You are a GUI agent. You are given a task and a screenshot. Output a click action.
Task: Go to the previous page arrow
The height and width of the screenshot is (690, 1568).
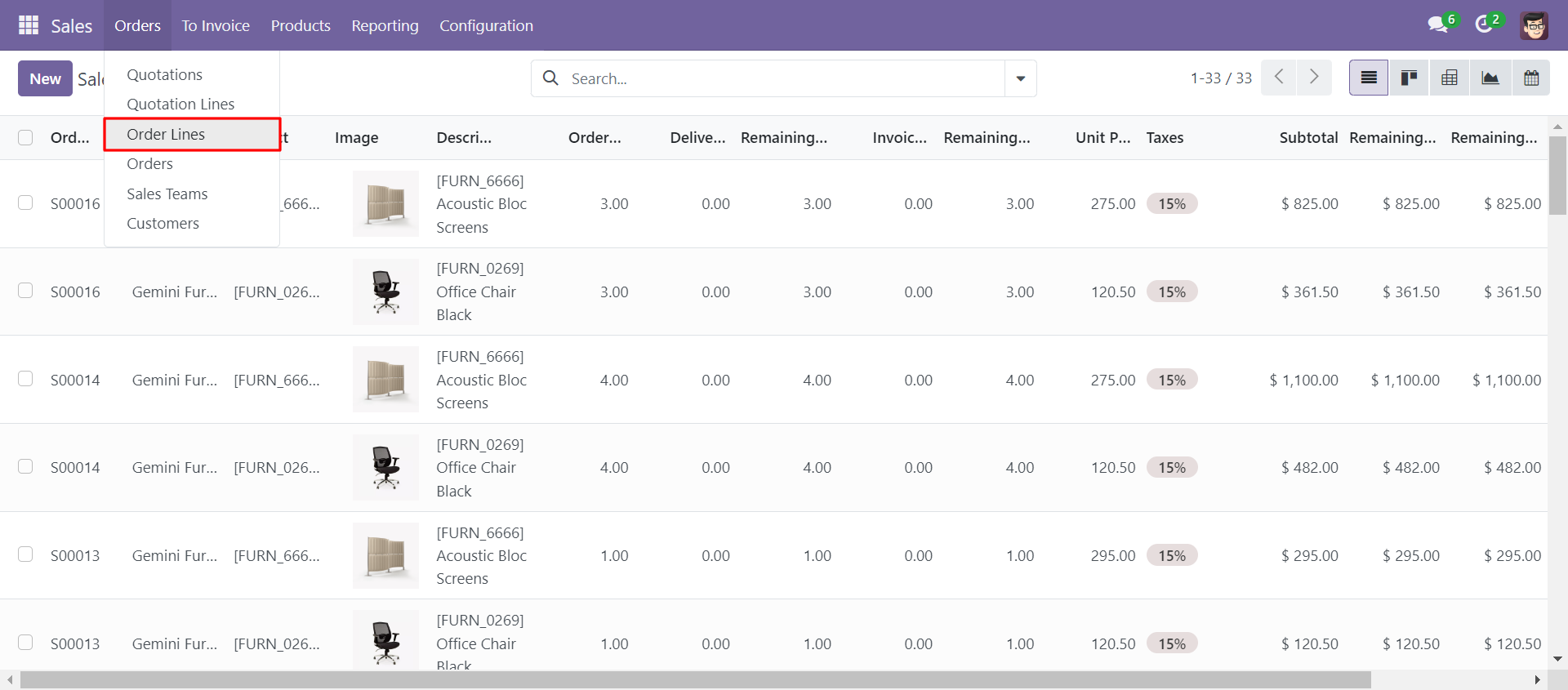coord(1279,78)
